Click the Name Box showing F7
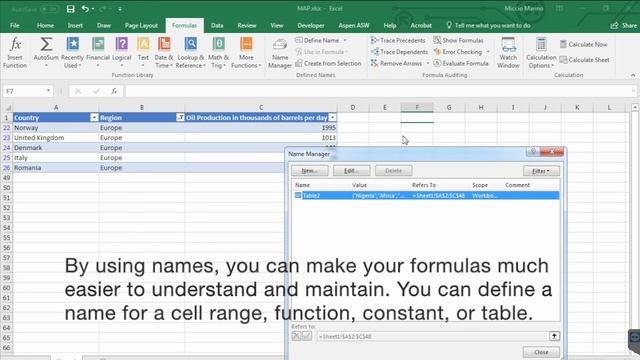The image size is (640, 360). (x=24, y=91)
